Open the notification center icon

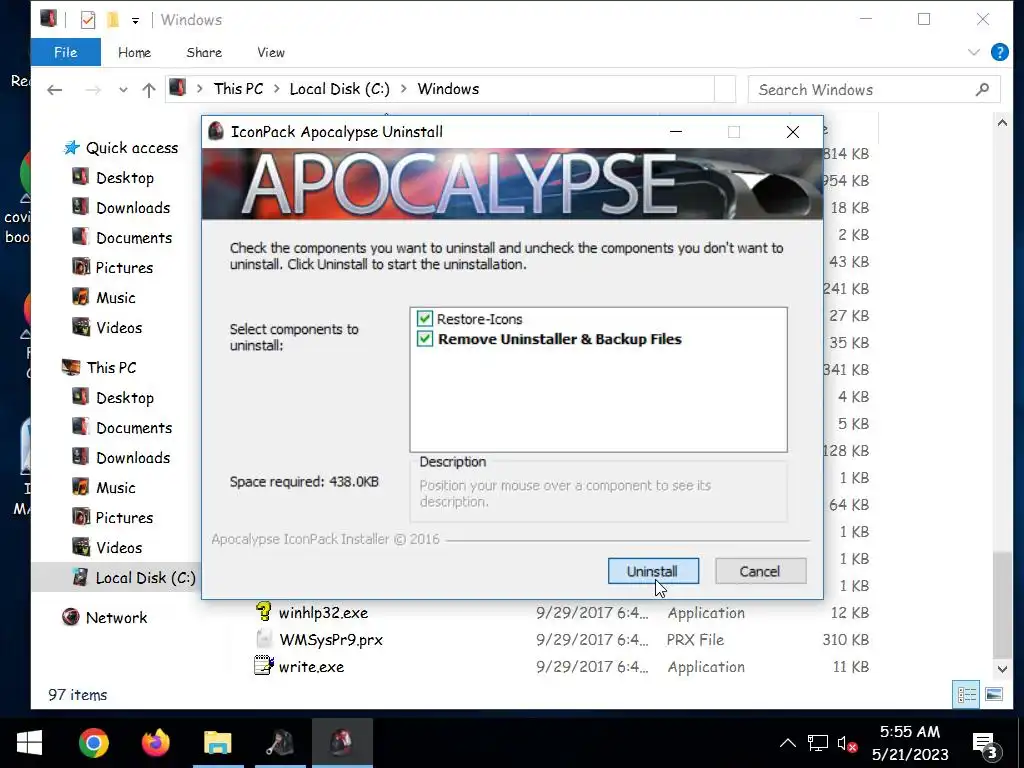[x=984, y=744]
